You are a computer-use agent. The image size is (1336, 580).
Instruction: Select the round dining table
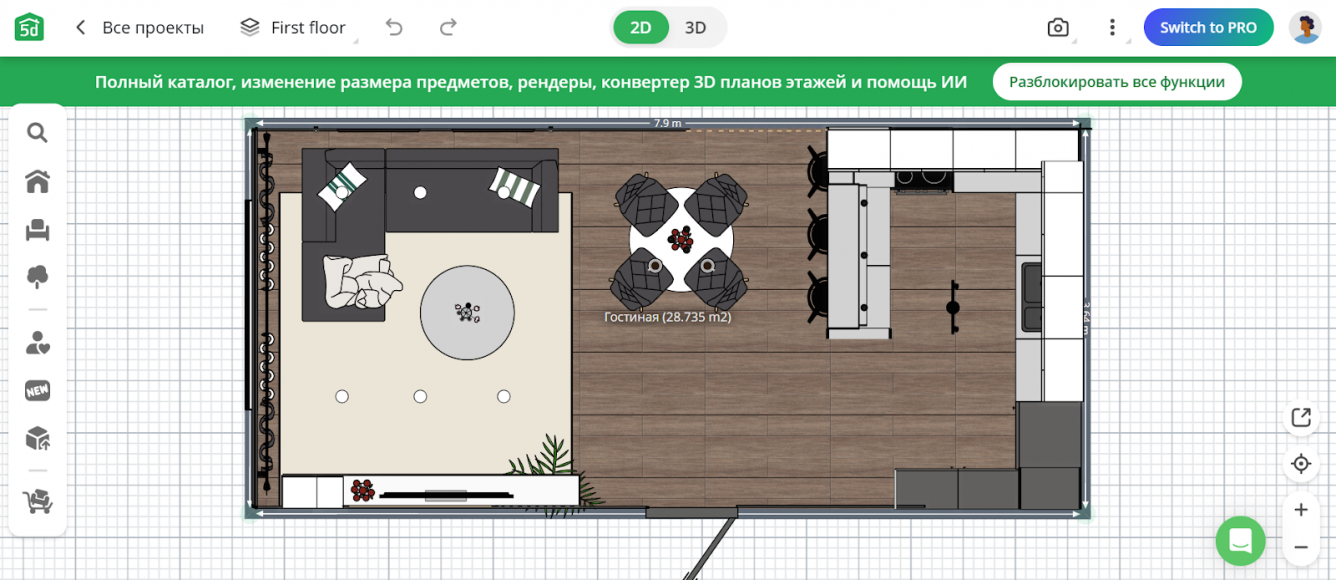click(681, 240)
